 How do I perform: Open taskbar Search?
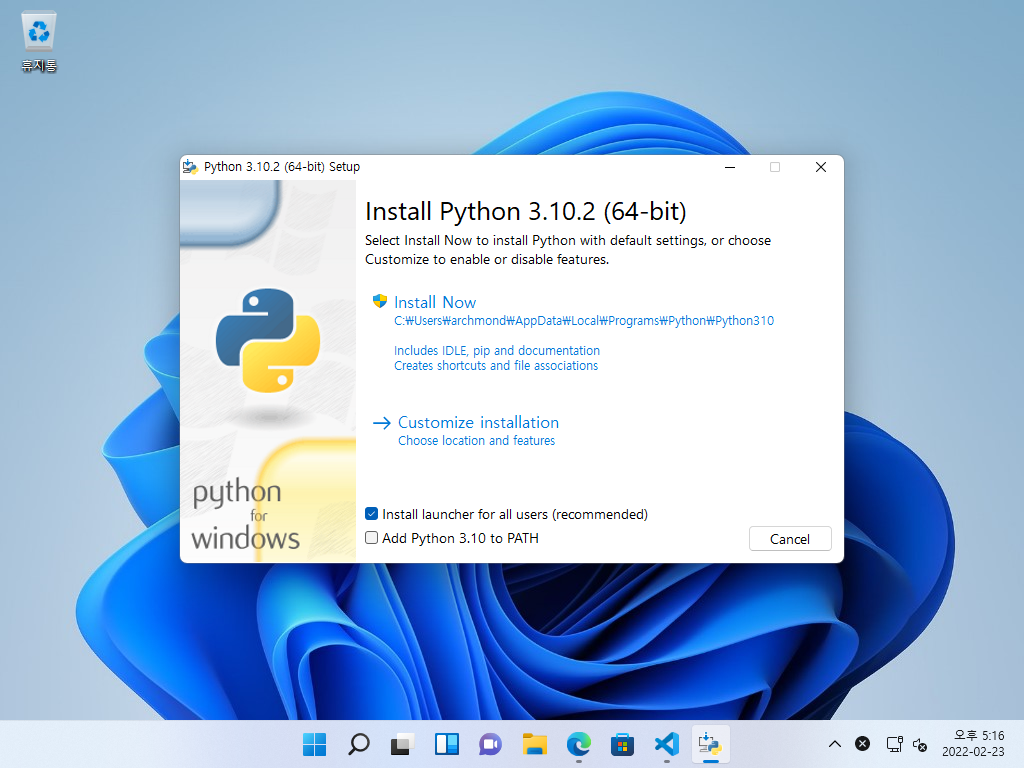coord(359,744)
